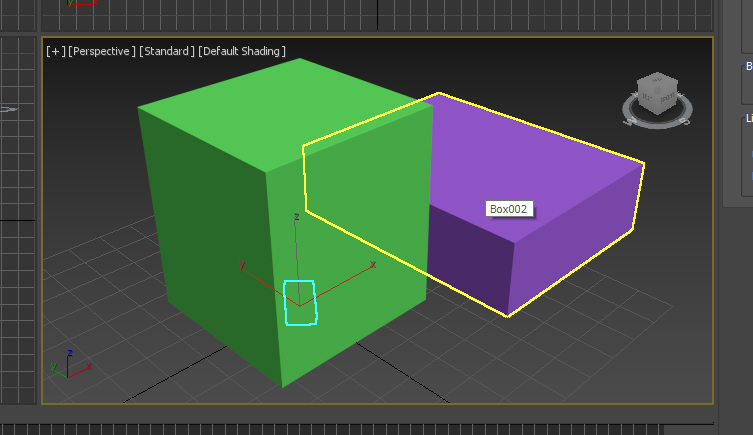
Task: Click the ViewCube cube in the viewport corner
Action: tap(657, 92)
